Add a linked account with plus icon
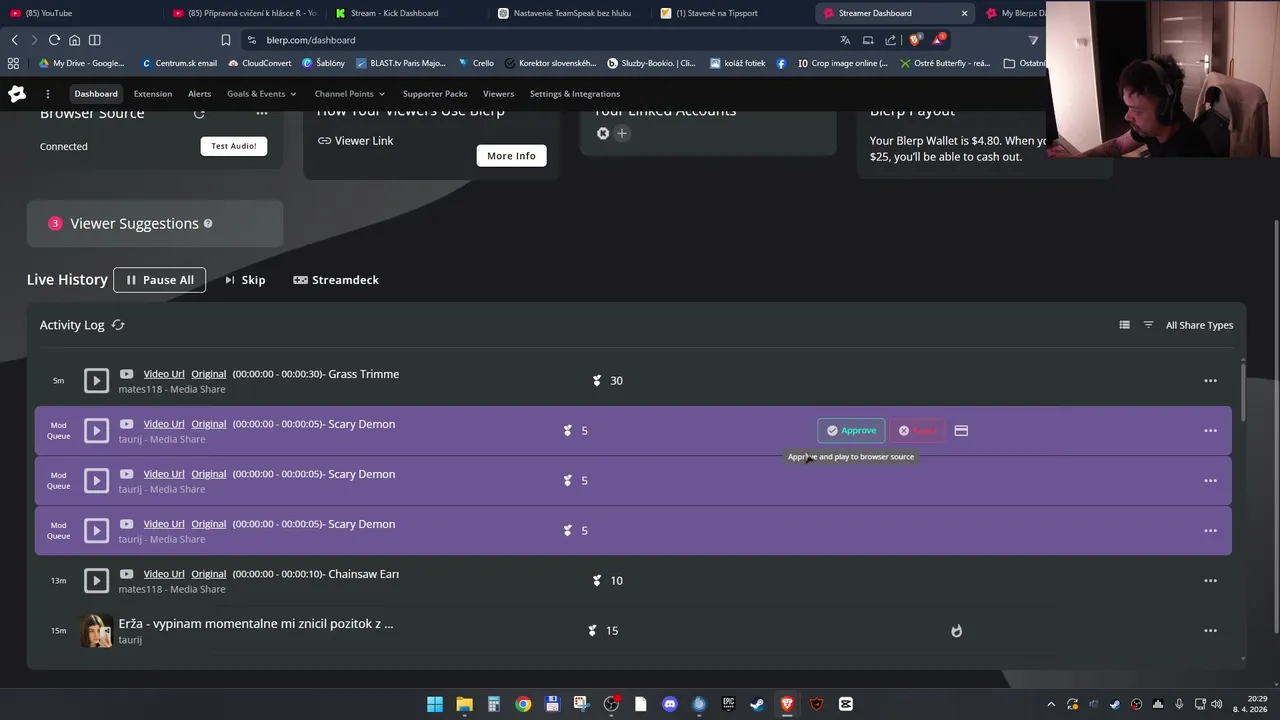 click(x=622, y=133)
